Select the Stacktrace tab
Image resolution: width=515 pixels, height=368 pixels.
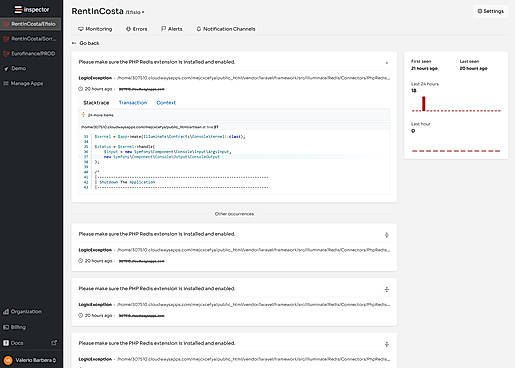(x=96, y=103)
